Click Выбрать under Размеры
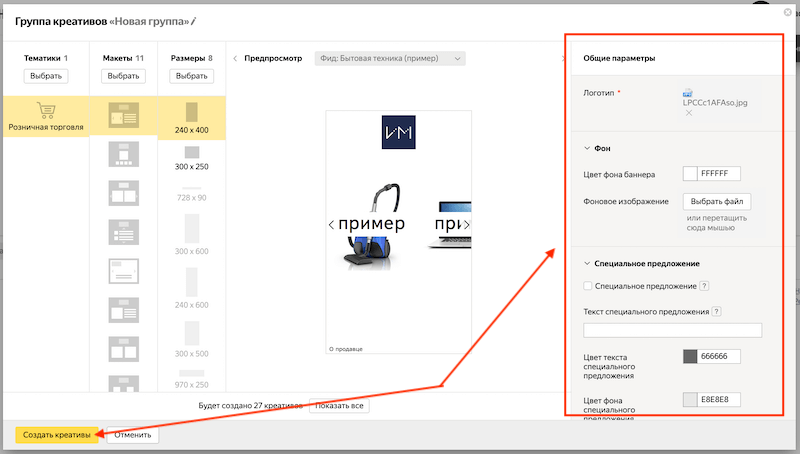Viewport: 800px width, 454px height. (x=192, y=76)
